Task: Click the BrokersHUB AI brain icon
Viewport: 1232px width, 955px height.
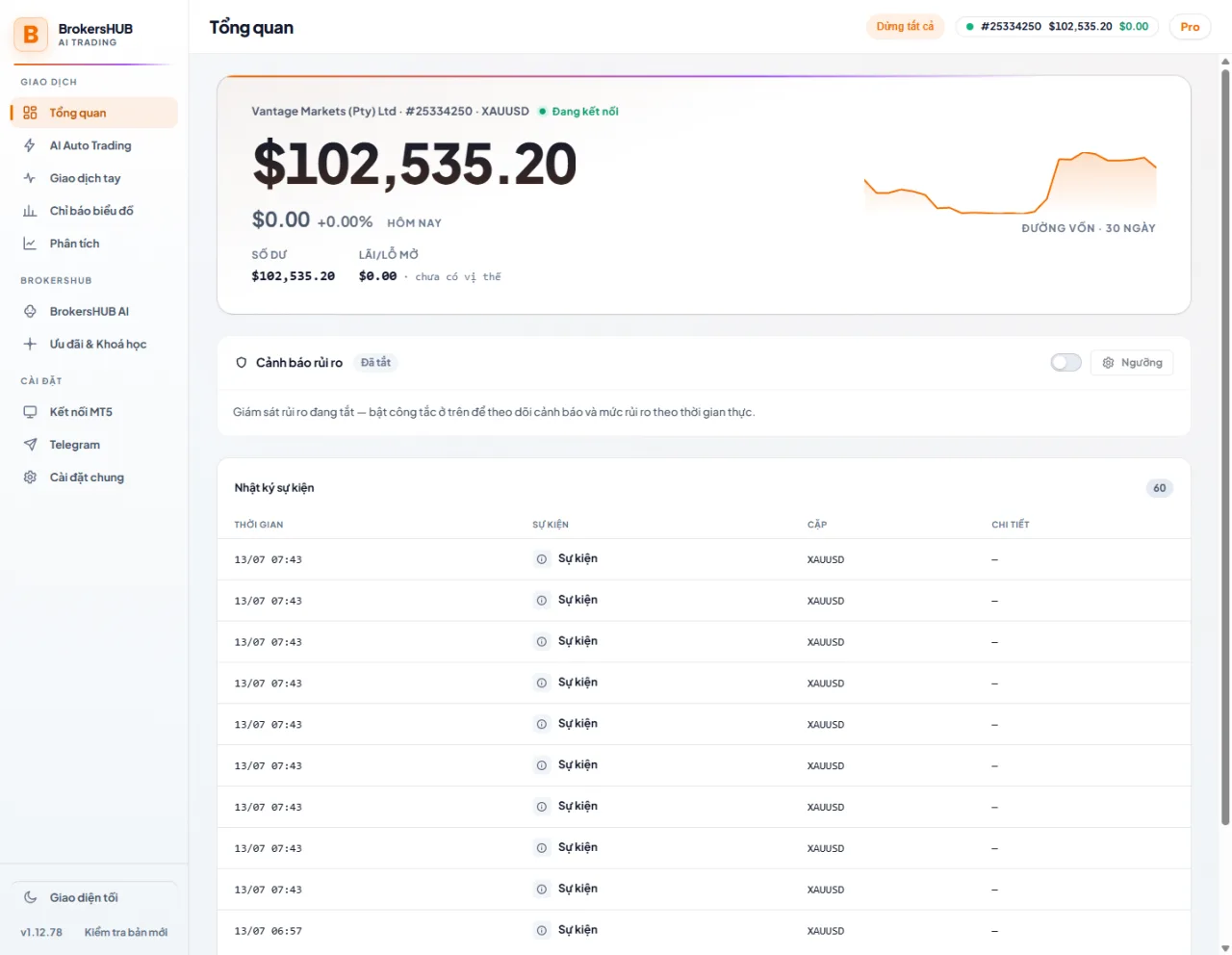Action: (x=30, y=311)
